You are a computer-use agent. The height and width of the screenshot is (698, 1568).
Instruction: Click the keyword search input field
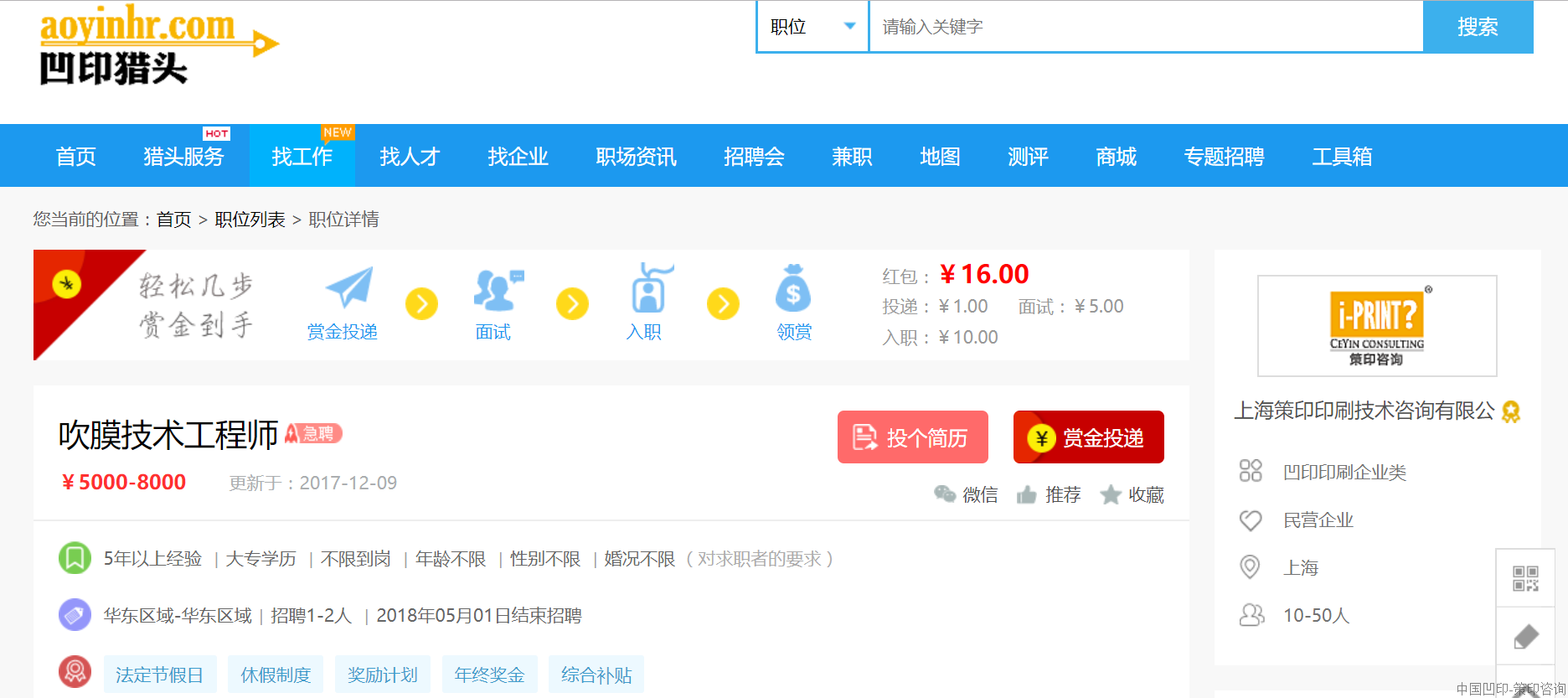click(1146, 27)
